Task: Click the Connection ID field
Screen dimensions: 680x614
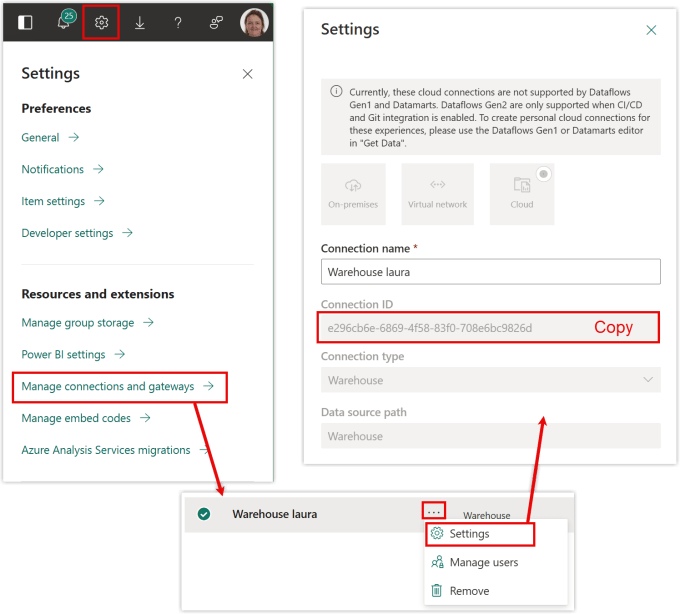Action: [x=488, y=327]
